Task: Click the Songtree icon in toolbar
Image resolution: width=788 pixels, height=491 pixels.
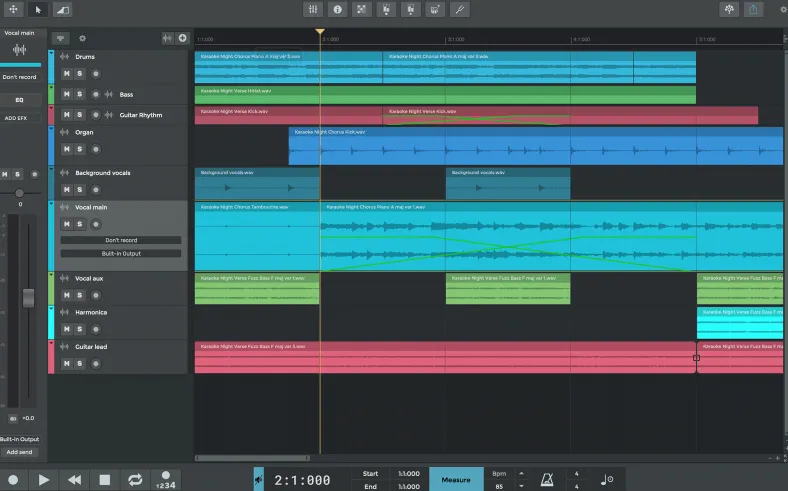Action: click(729, 10)
